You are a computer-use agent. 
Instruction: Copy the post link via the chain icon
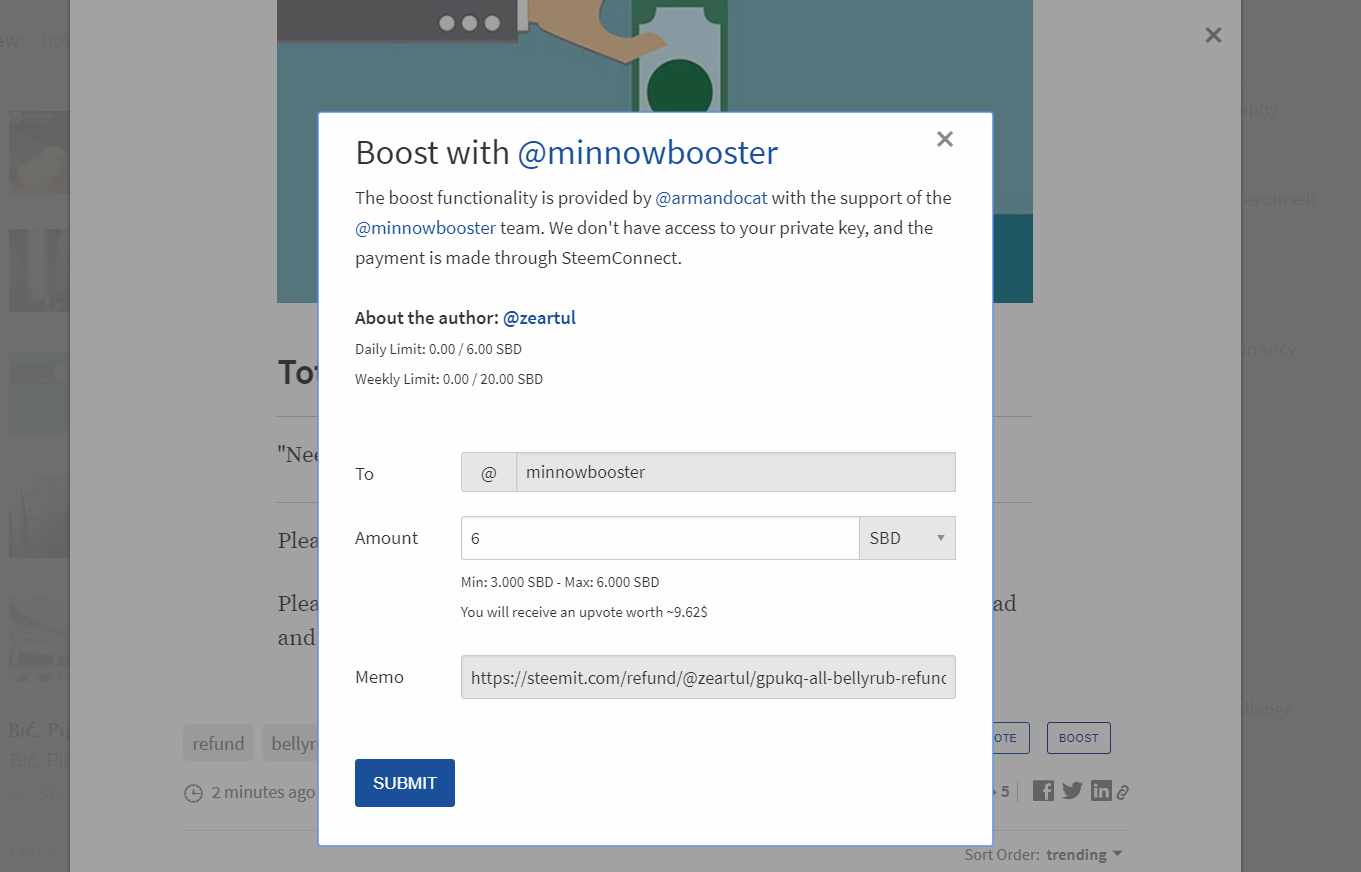1123,792
